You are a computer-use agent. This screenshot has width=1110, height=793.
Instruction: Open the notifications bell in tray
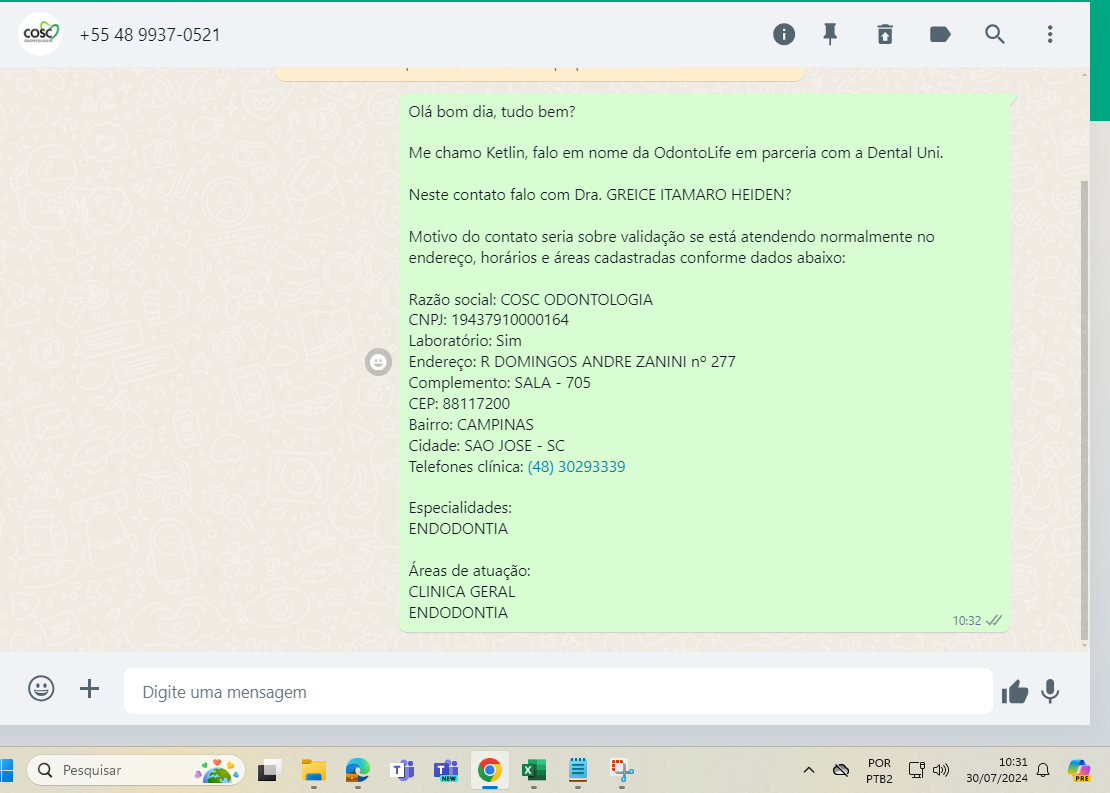[1043, 770]
